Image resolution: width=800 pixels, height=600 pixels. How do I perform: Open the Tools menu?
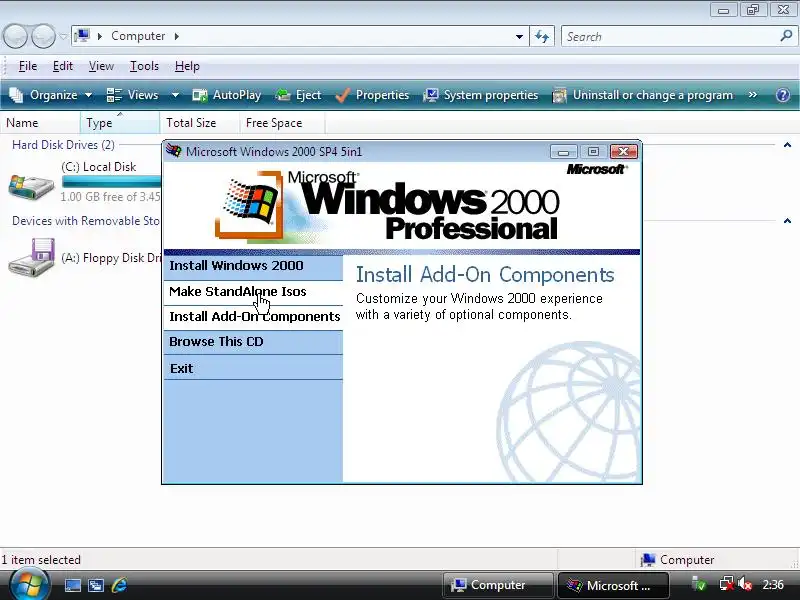coord(144,66)
